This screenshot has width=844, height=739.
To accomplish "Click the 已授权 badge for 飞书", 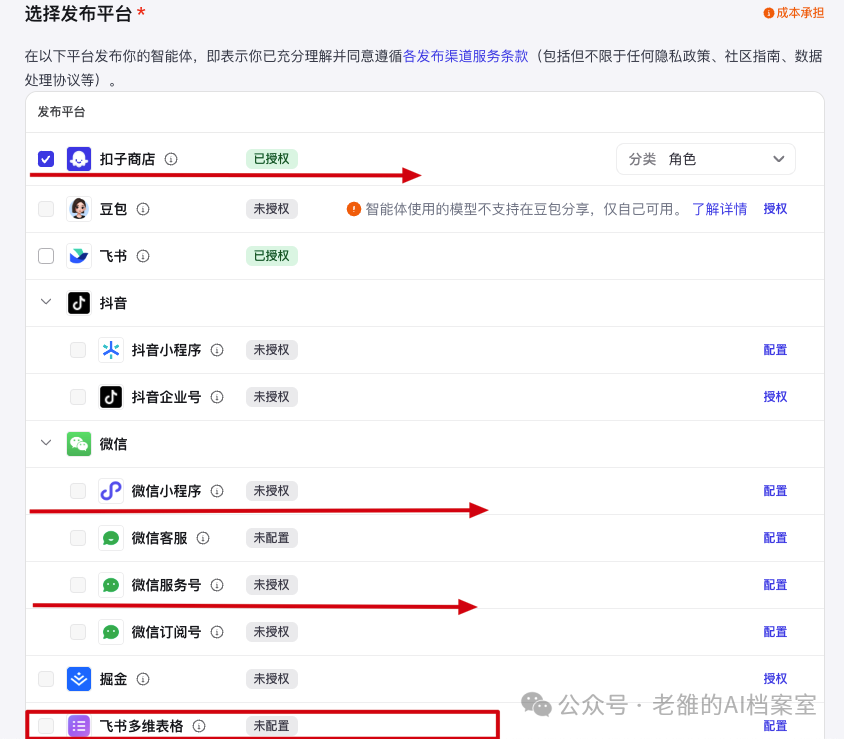I will (272, 256).
